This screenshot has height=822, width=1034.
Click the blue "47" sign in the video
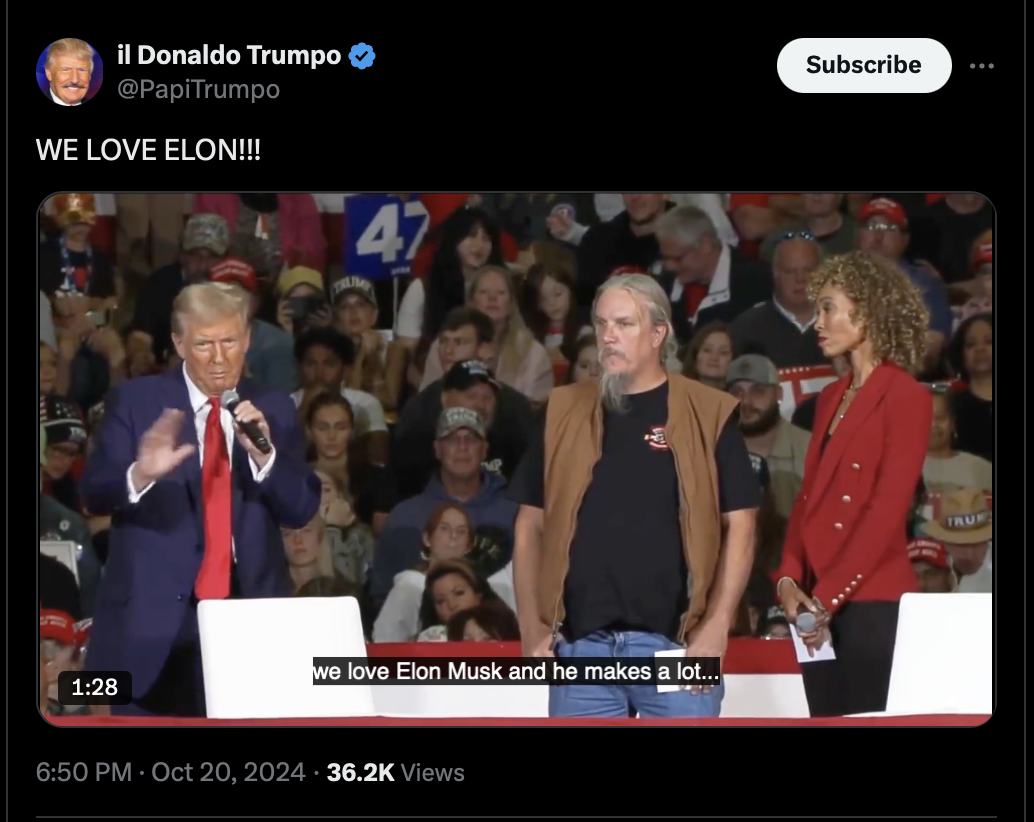[385, 236]
